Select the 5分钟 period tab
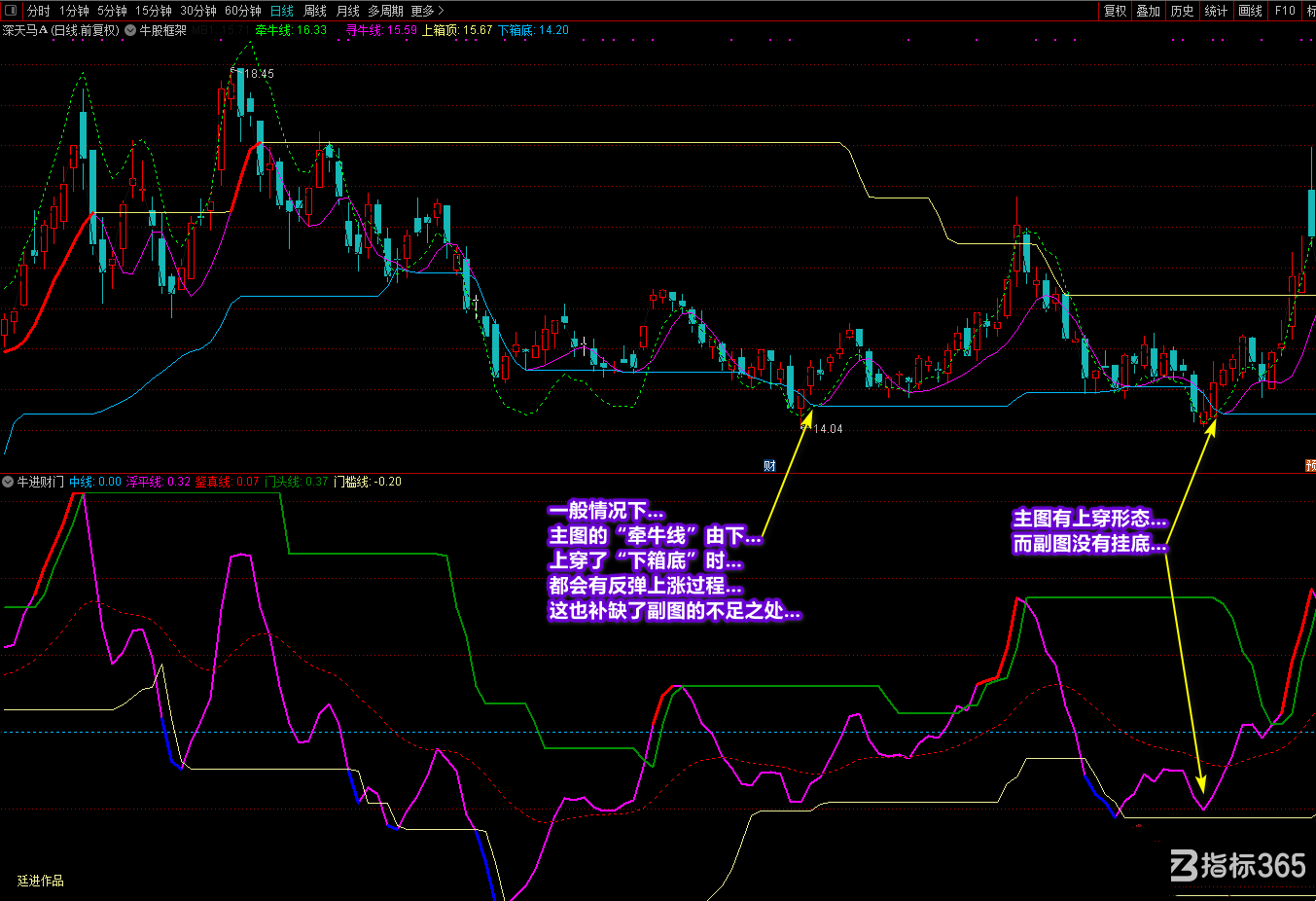 112,11
